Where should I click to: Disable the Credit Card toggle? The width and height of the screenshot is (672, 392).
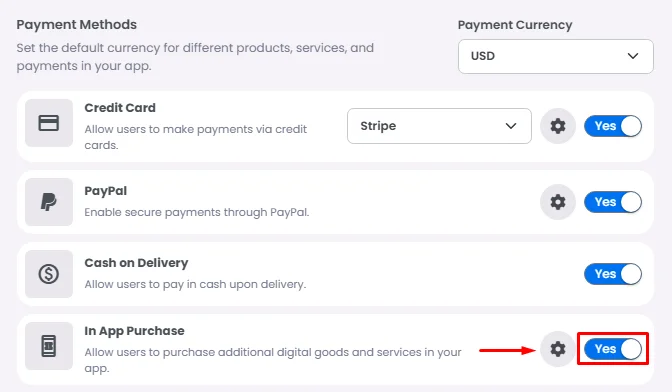point(613,126)
